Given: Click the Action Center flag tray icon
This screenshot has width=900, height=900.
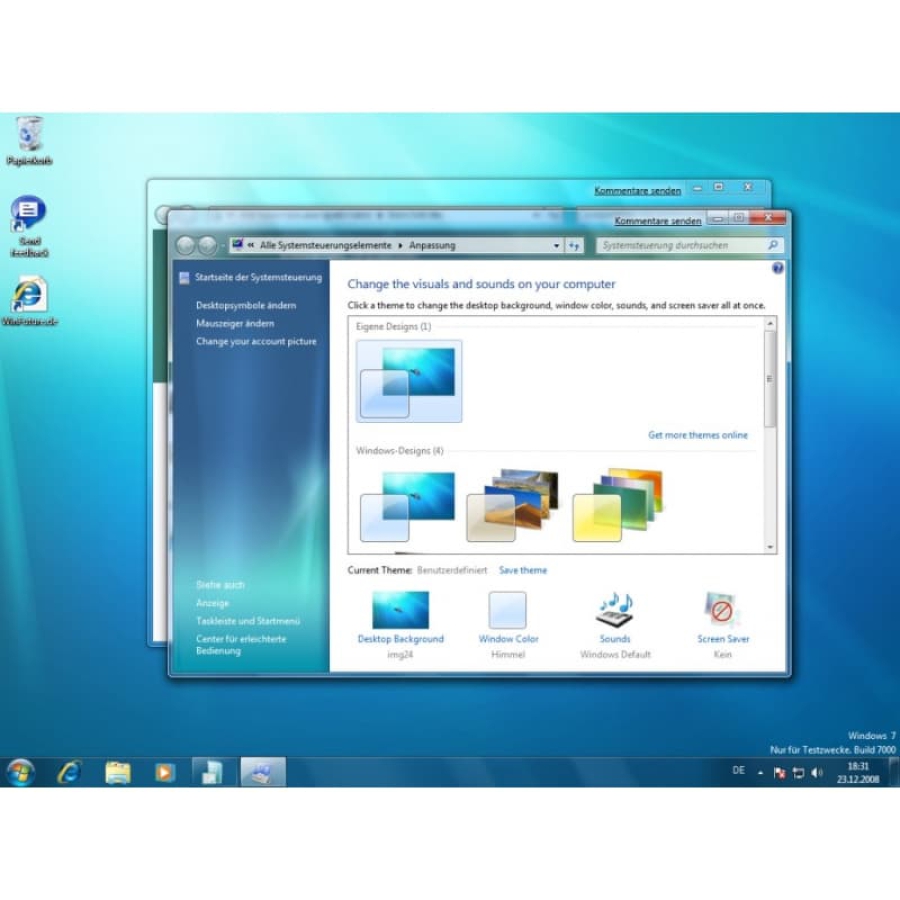Looking at the screenshot, I should pyautogui.click(x=779, y=773).
